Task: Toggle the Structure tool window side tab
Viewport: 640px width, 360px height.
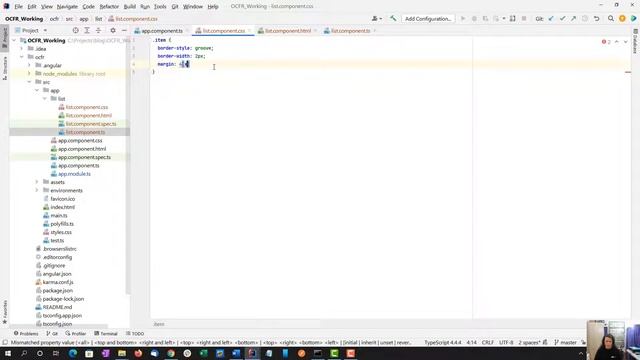Action: (x=4, y=68)
